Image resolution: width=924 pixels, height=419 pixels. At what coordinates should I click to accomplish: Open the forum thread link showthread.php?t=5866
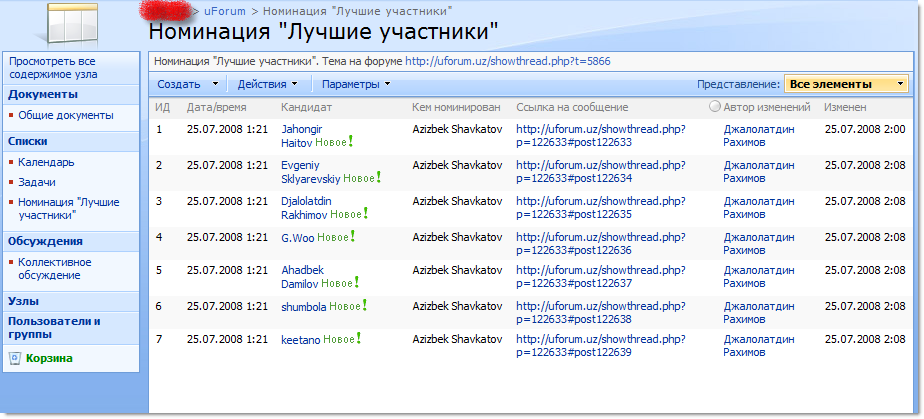click(x=507, y=61)
